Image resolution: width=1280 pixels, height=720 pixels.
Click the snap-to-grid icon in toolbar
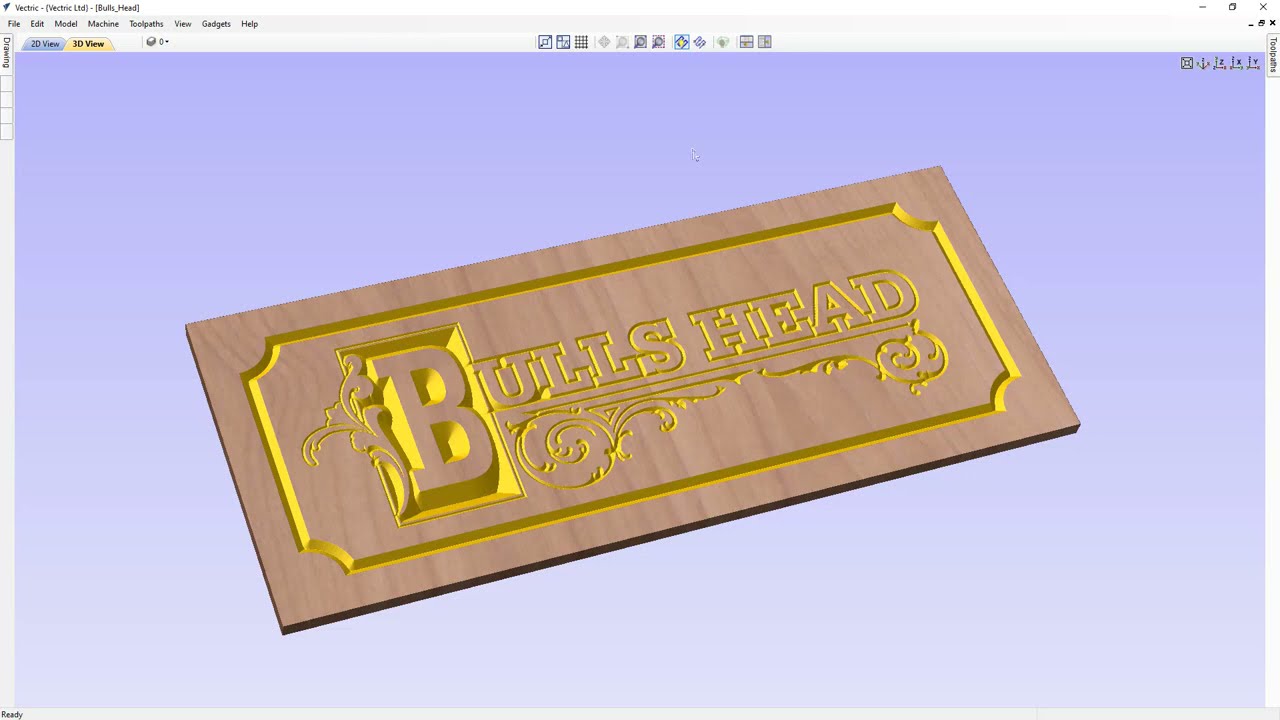pyautogui.click(x=581, y=42)
